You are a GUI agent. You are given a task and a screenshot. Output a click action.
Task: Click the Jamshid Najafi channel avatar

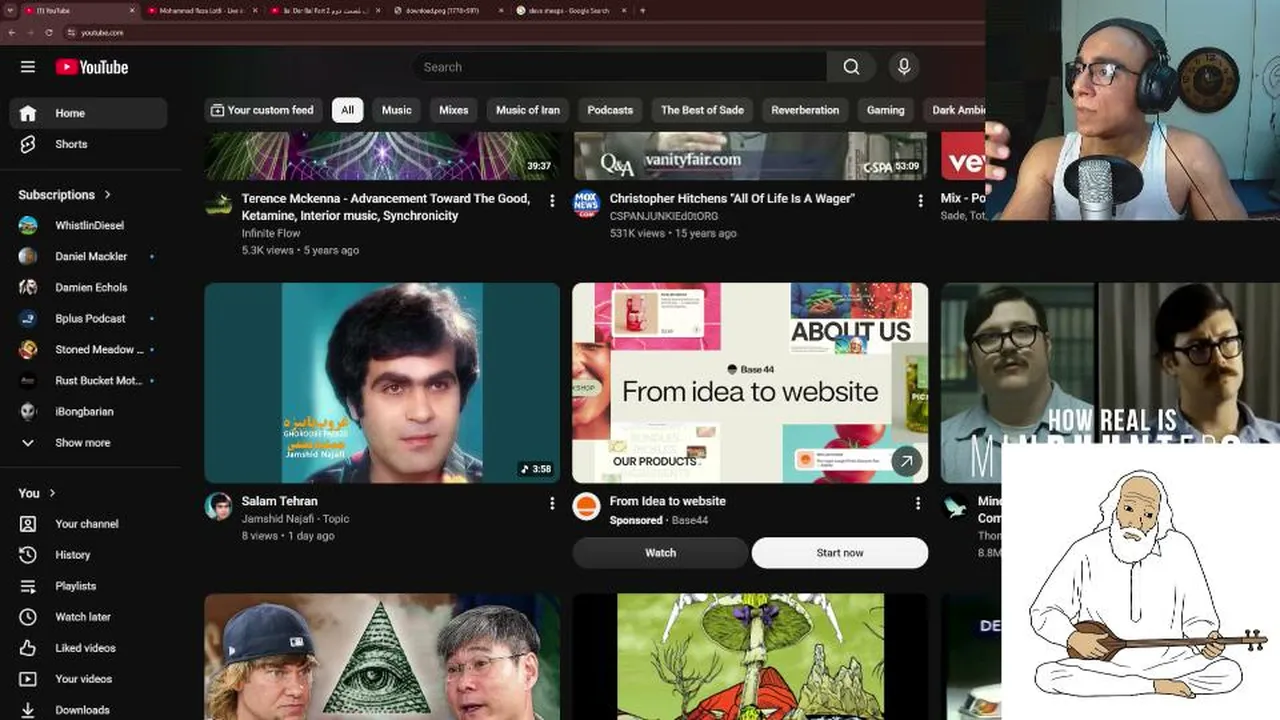click(218, 506)
